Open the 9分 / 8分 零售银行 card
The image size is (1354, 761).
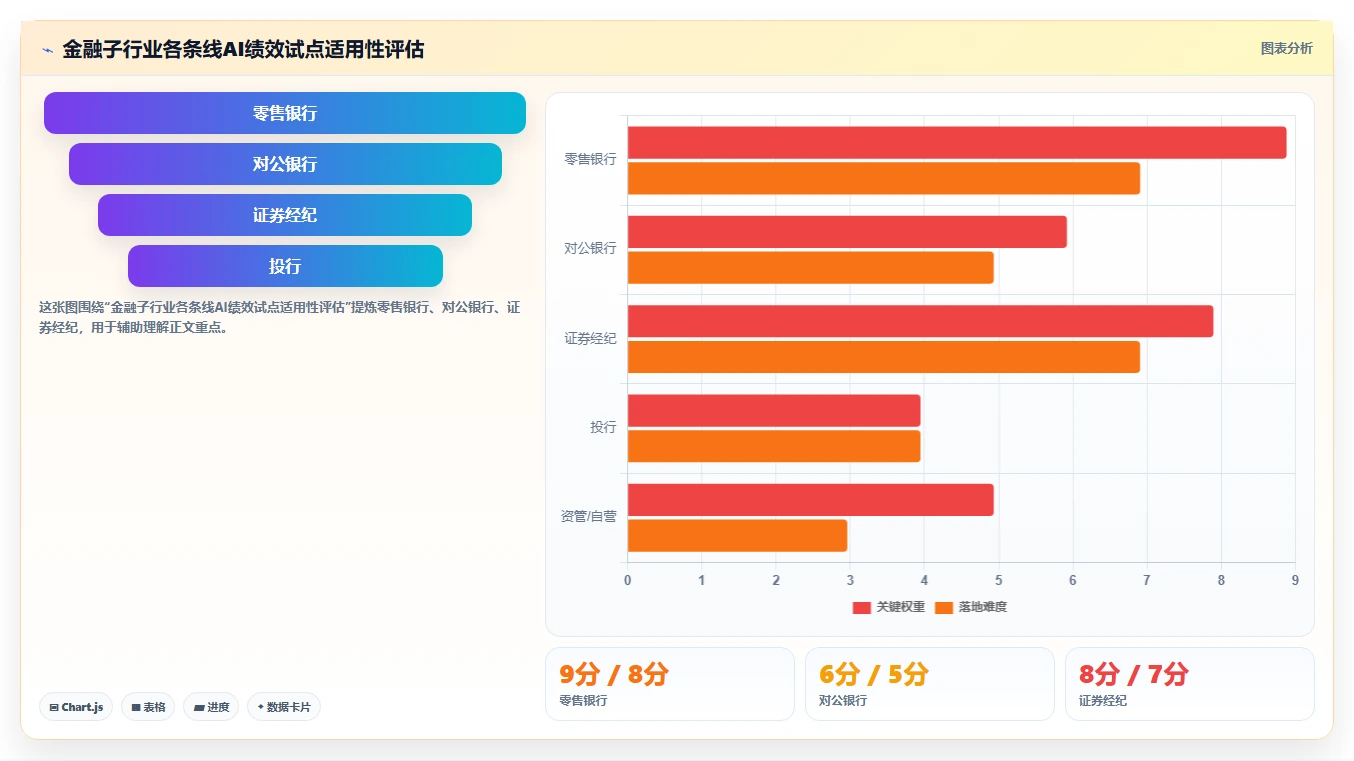[x=670, y=684]
